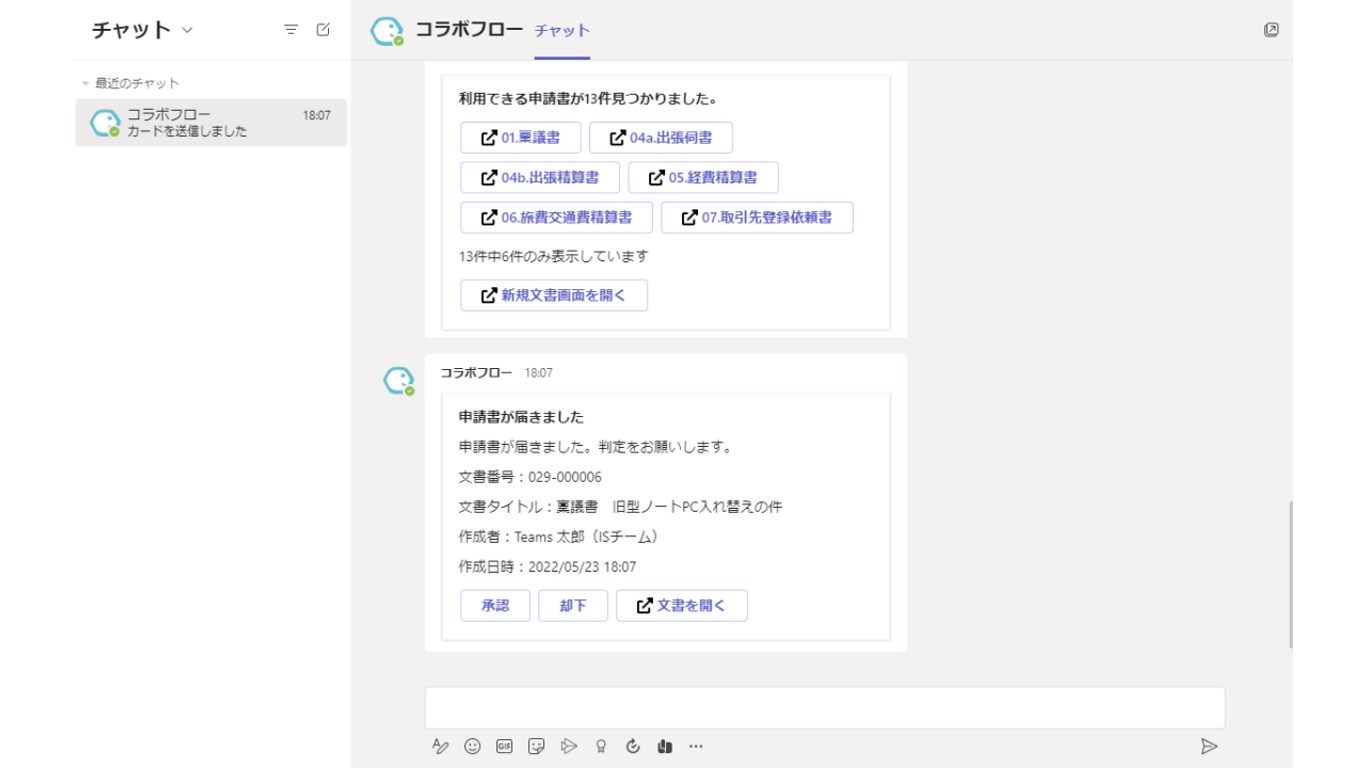Open the 06.旅費交通費精算書 form

pyautogui.click(x=556, y=218)
